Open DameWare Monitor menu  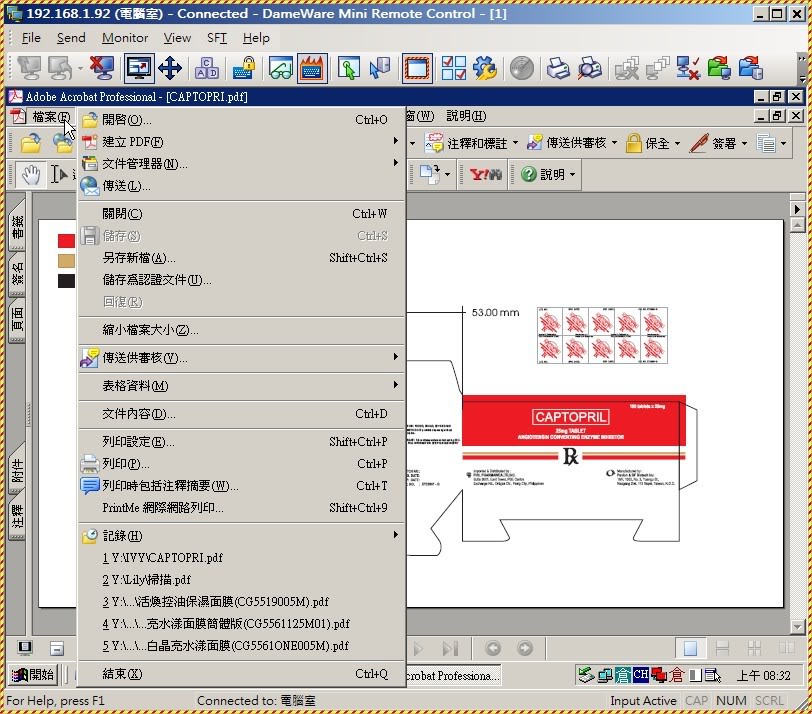pos(125,38)
